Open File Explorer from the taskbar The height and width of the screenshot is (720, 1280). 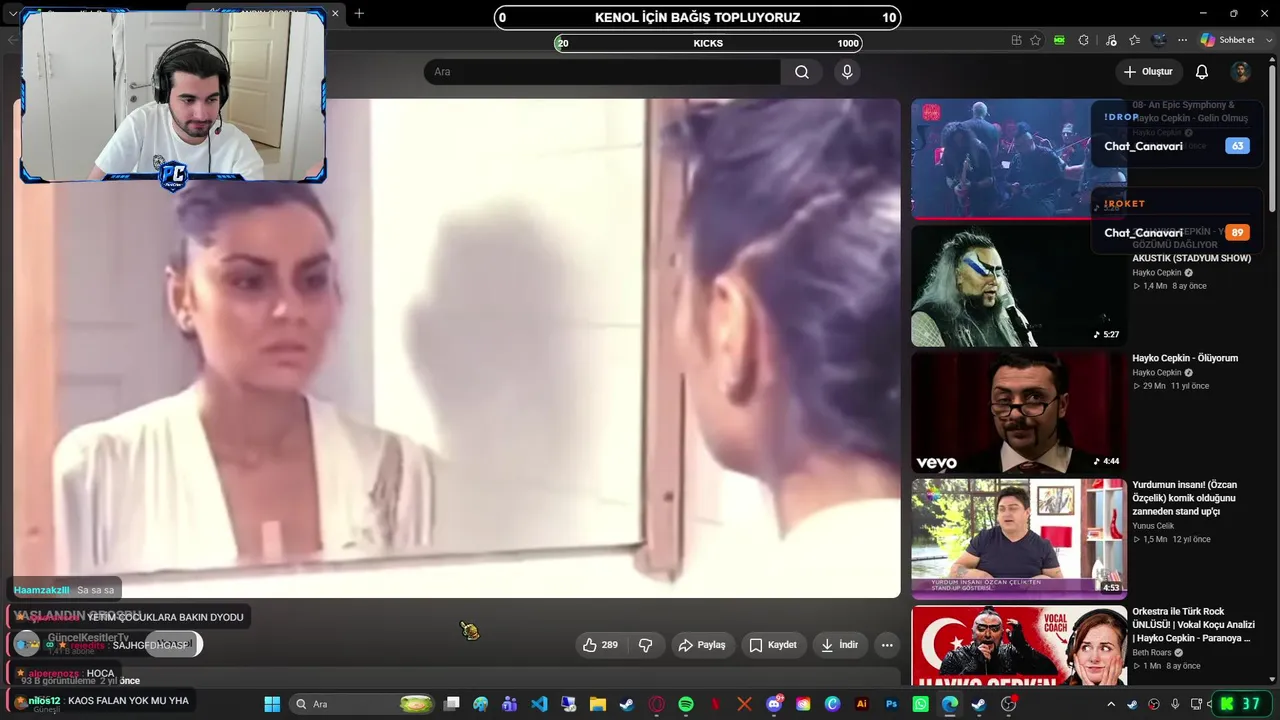click(598, 704)
